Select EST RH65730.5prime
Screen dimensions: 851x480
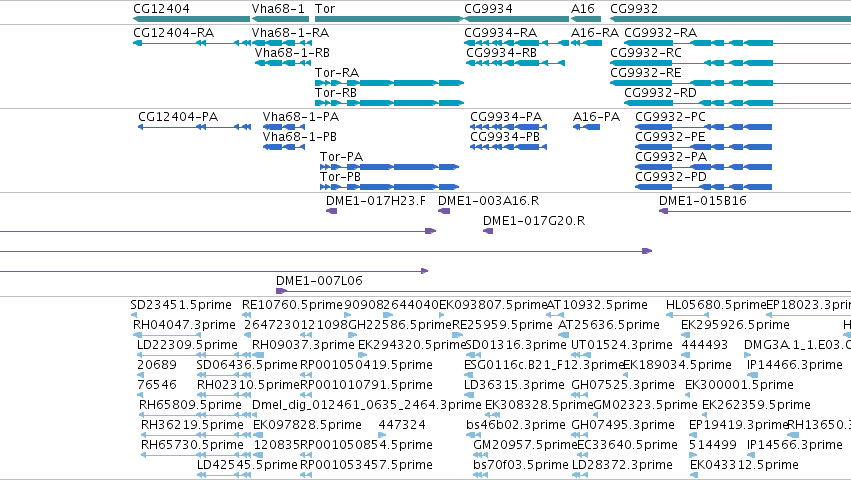point(192,445)
